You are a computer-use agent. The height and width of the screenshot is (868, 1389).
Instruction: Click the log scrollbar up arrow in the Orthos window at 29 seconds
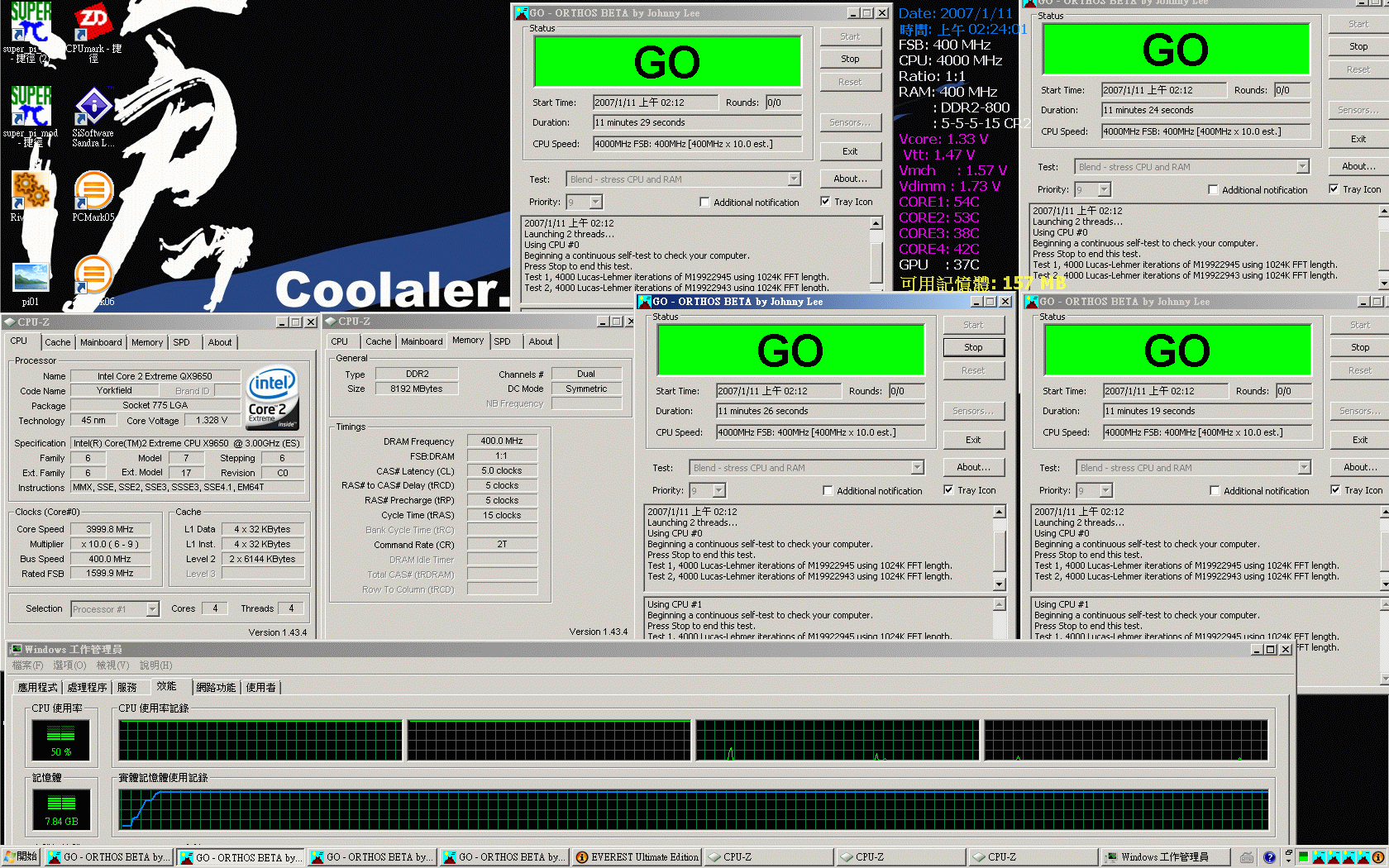click(x=876, y=223)
